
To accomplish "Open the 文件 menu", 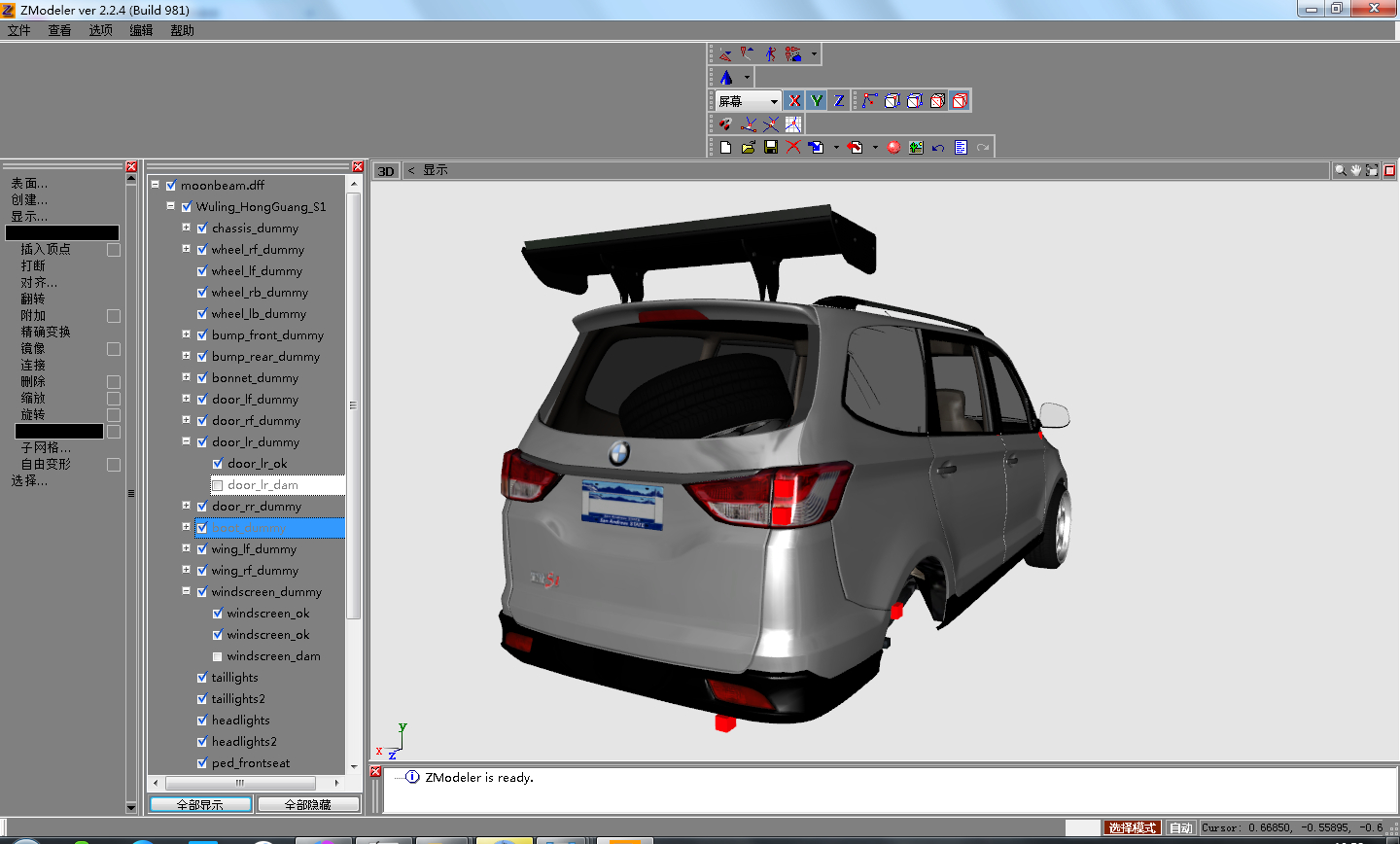I will pos(19,30).
